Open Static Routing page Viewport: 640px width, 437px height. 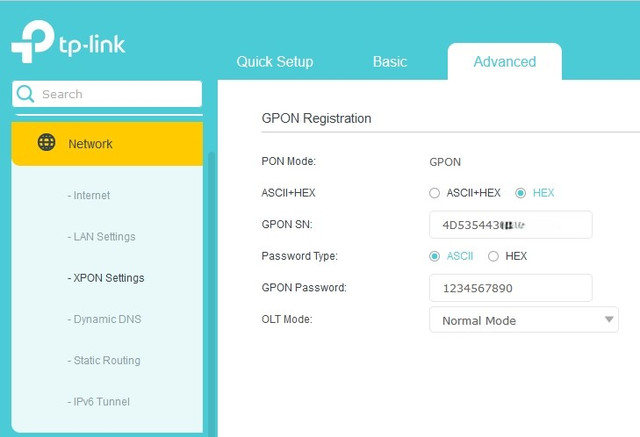104,360
